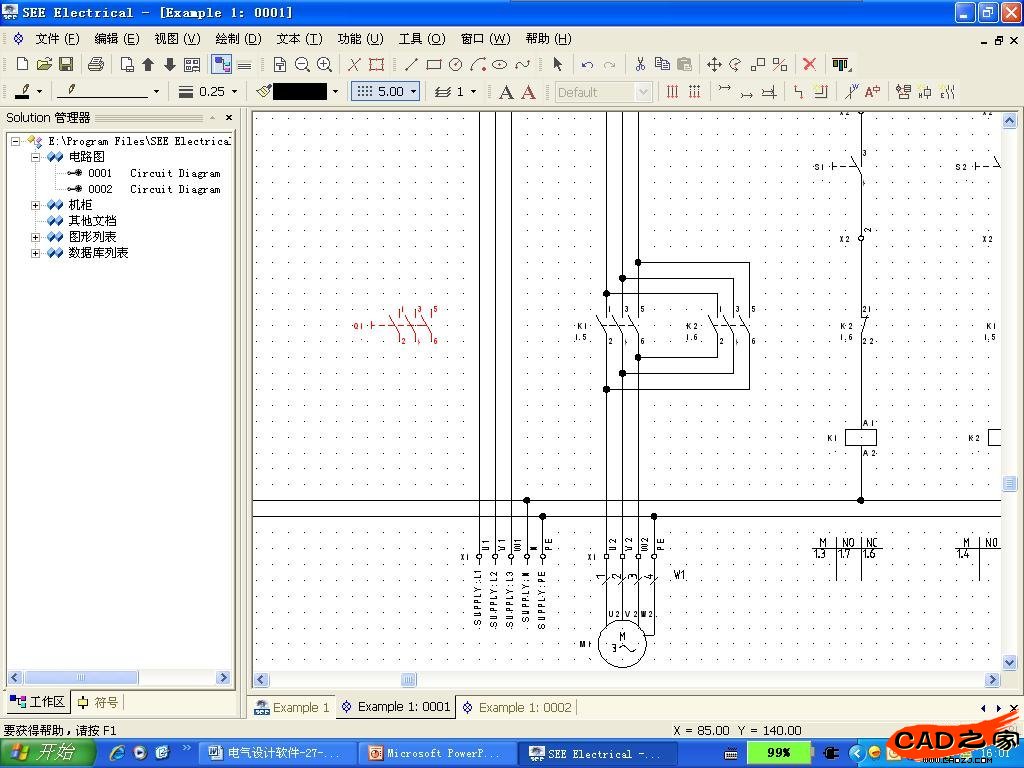Open the 0.25 line width dropdown

pyautogui.click(x=234, y=91)
